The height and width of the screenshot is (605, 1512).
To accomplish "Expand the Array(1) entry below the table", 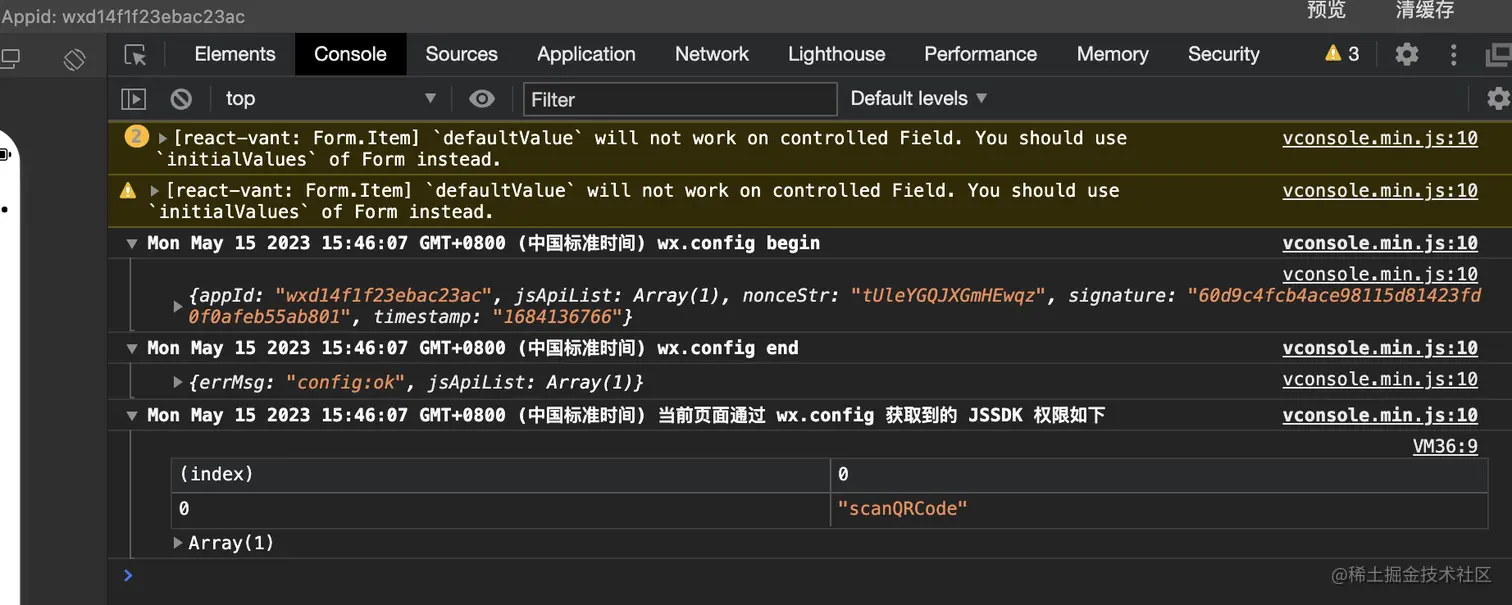I will pos(178,542).
